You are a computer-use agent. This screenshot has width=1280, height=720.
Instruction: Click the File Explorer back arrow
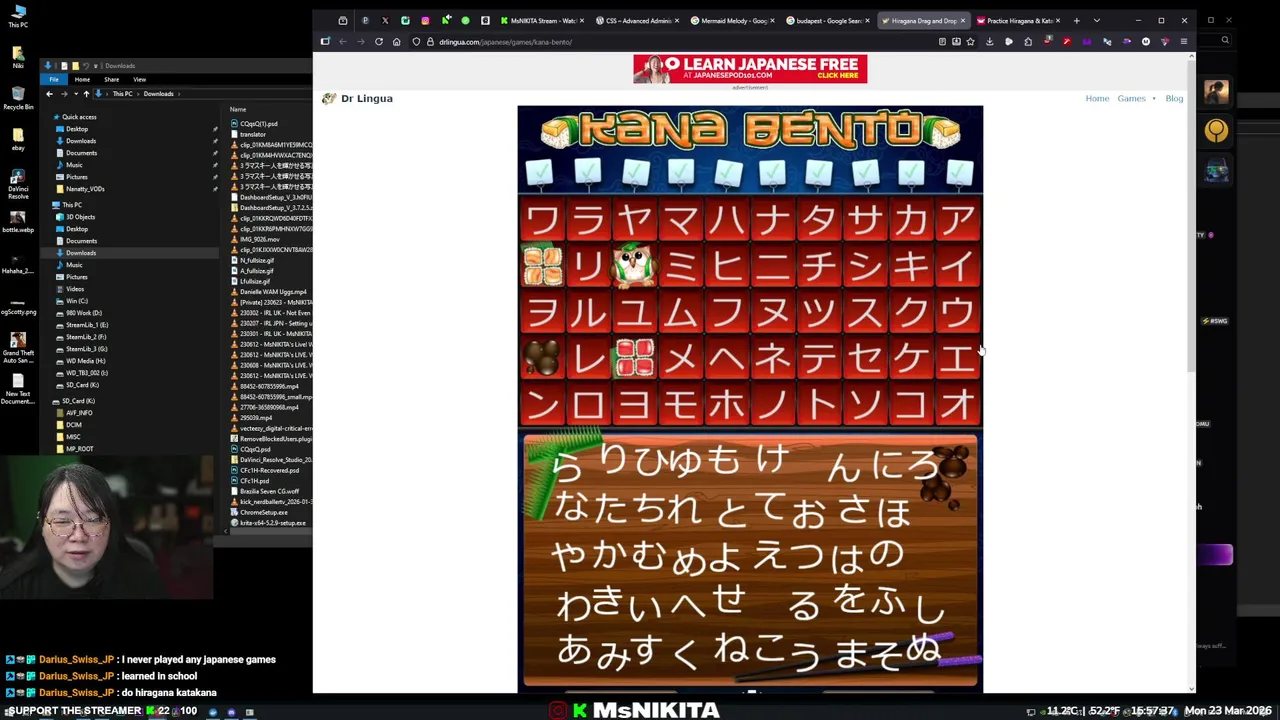click(x=49, y=94)
